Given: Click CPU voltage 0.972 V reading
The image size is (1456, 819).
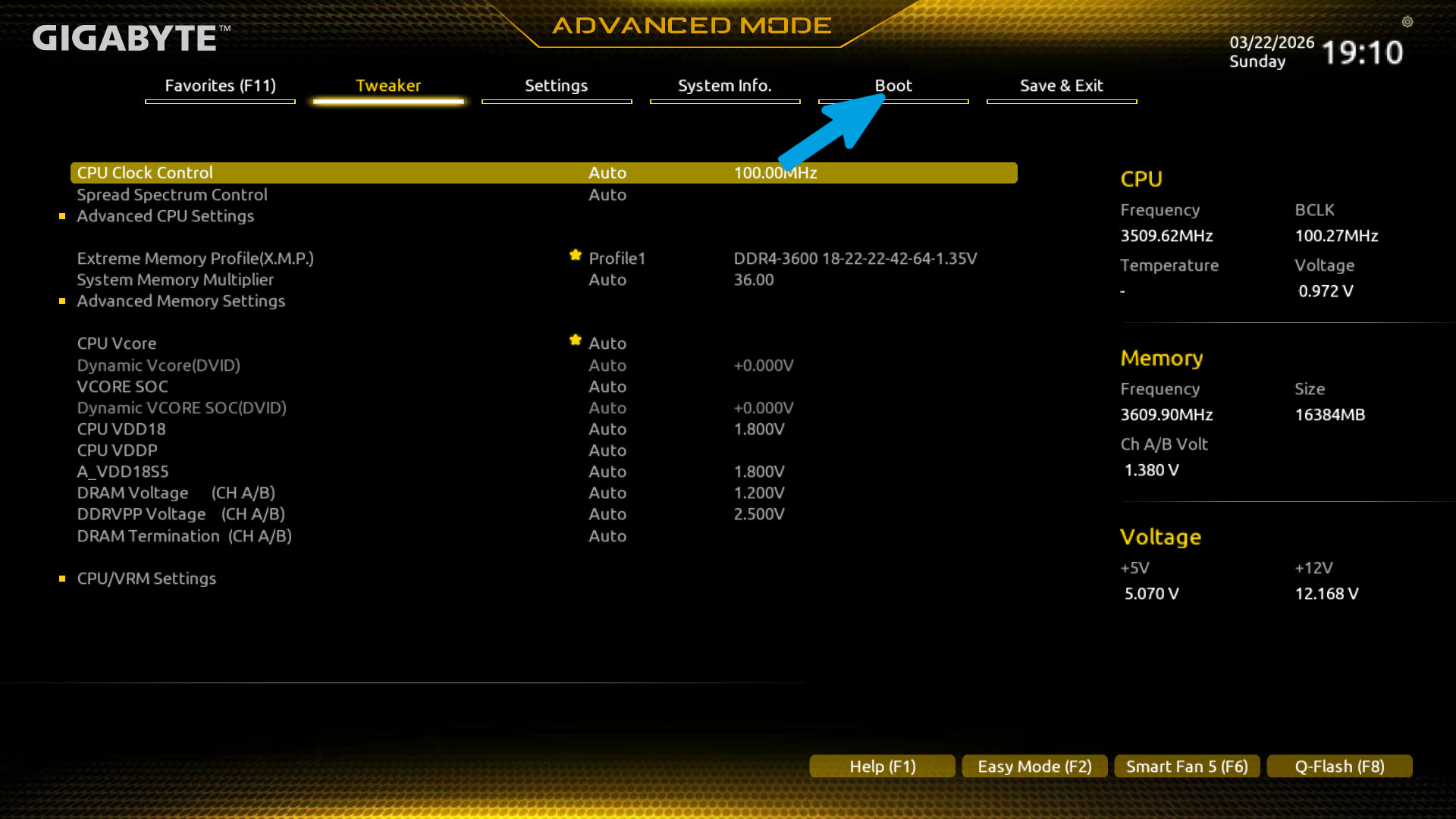Looking at the screenshot, I should pos(1326,291).
